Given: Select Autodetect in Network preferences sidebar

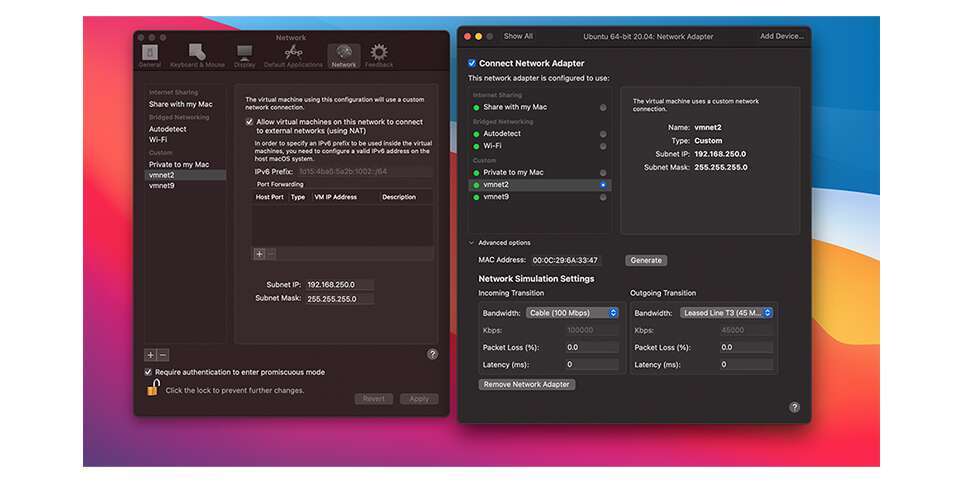Looking at the screenshot, I should click(167, 129).
